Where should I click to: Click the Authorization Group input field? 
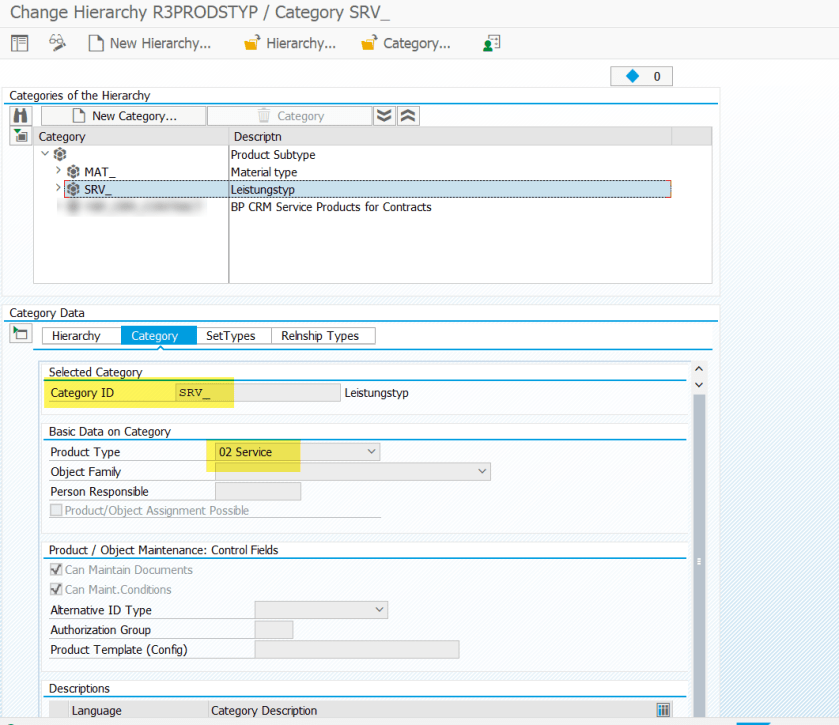[x=273, y=630]
